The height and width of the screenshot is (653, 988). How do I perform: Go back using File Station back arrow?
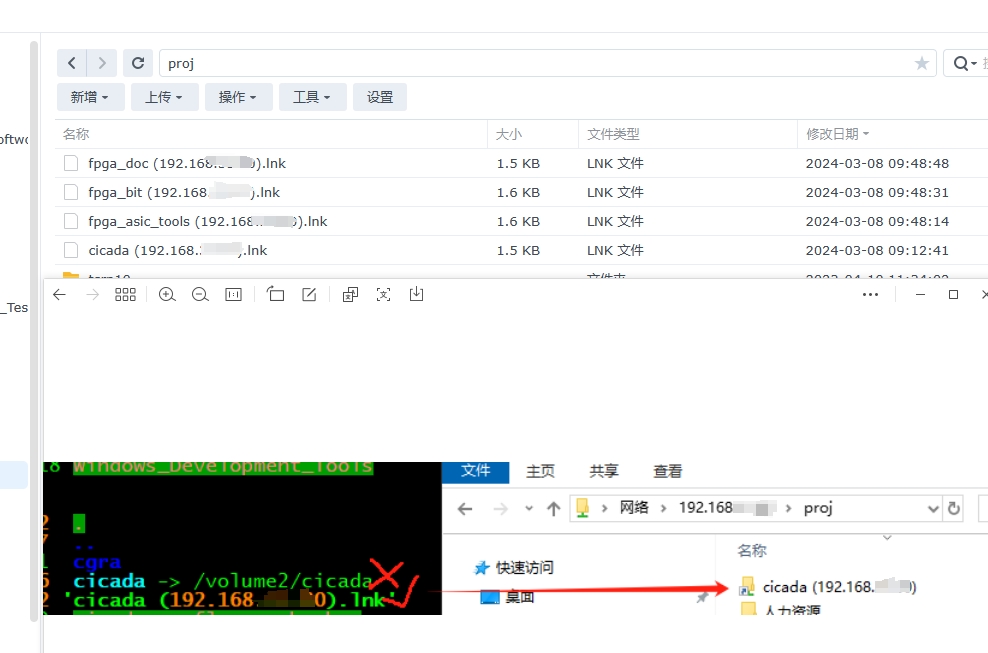[72, 63]
